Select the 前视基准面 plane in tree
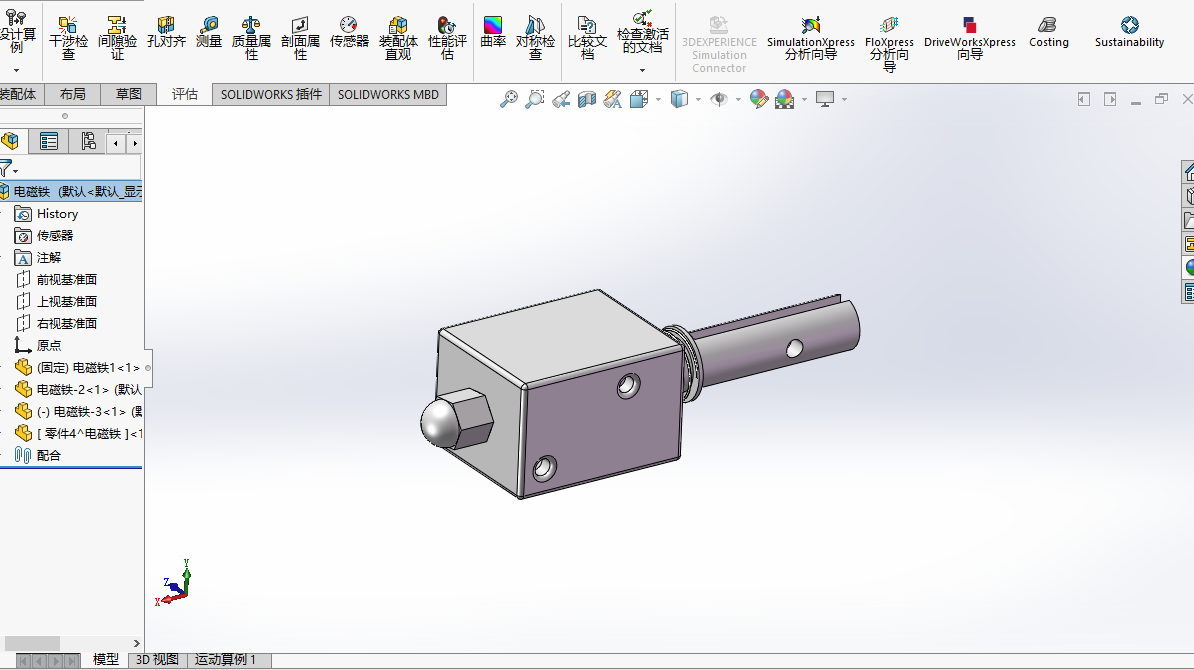Viewport: 1194px width, 670px height. [x=66, y=280]
